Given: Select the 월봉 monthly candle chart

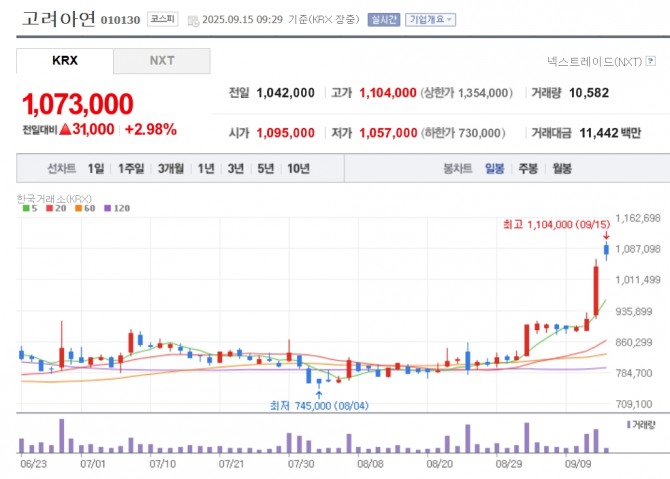Looking at the screenshot, I should [562, 168].
